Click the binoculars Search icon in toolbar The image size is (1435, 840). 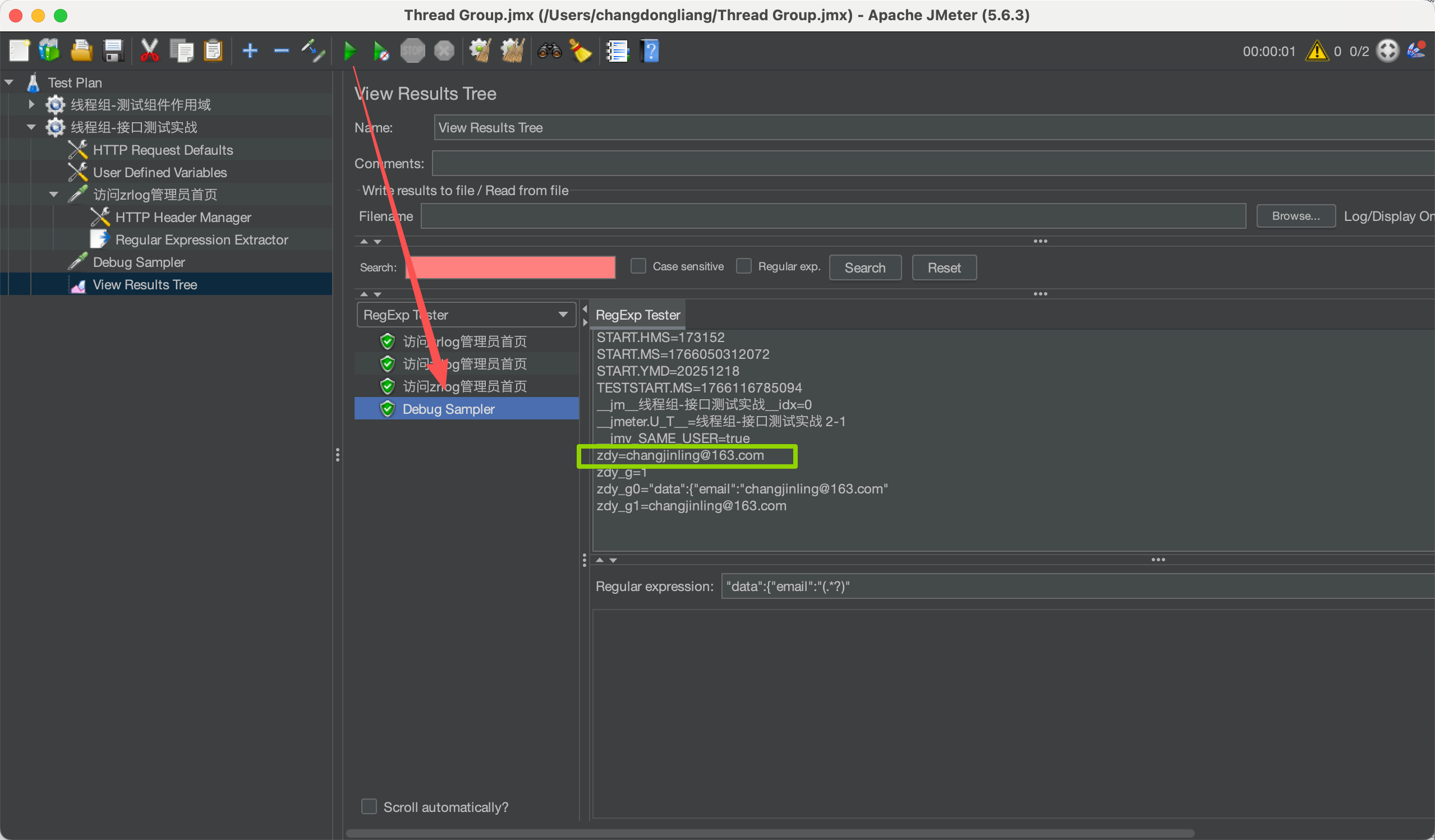pos(550,51)
